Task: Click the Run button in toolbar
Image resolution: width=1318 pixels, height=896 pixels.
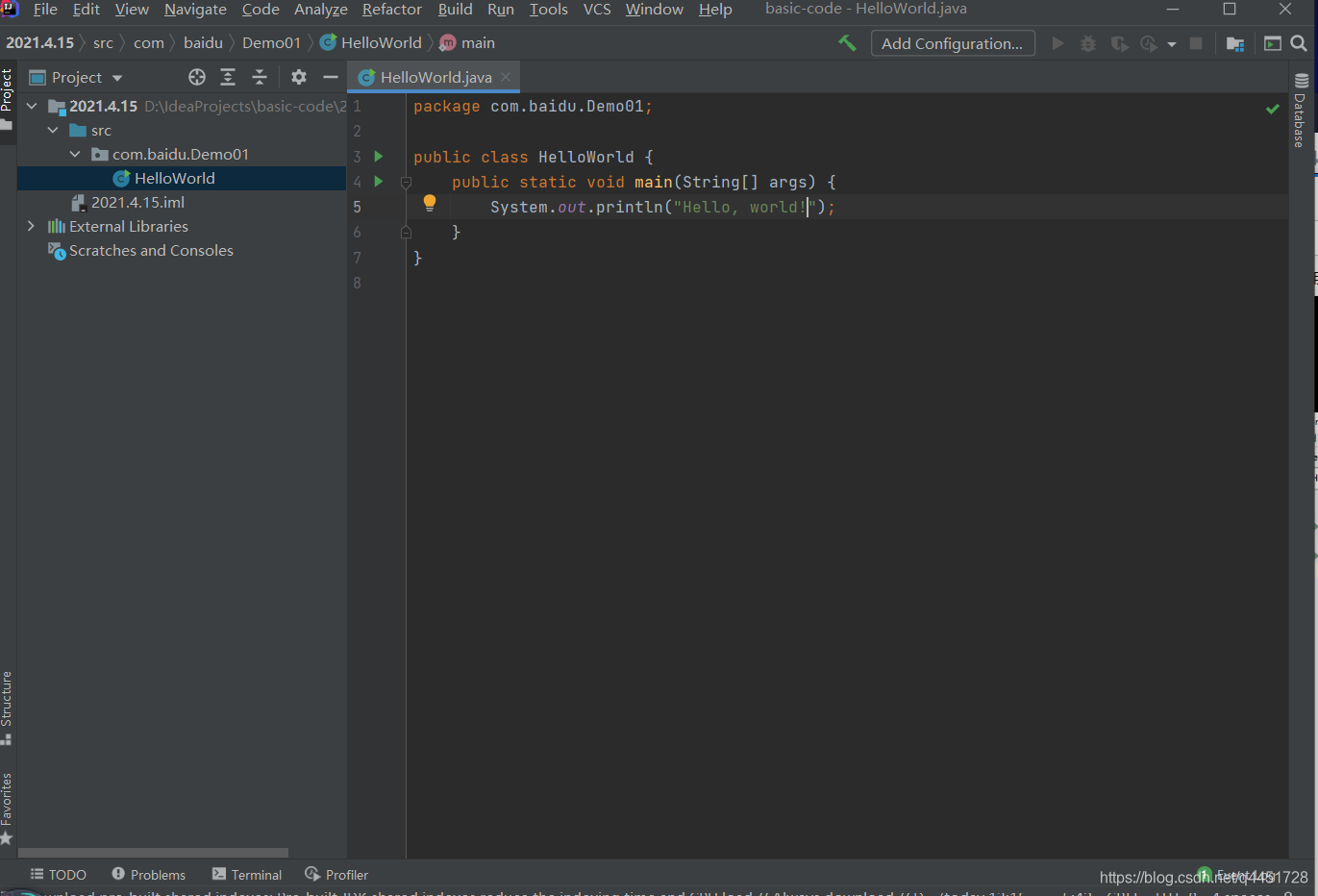Action: click(1057, 43)
